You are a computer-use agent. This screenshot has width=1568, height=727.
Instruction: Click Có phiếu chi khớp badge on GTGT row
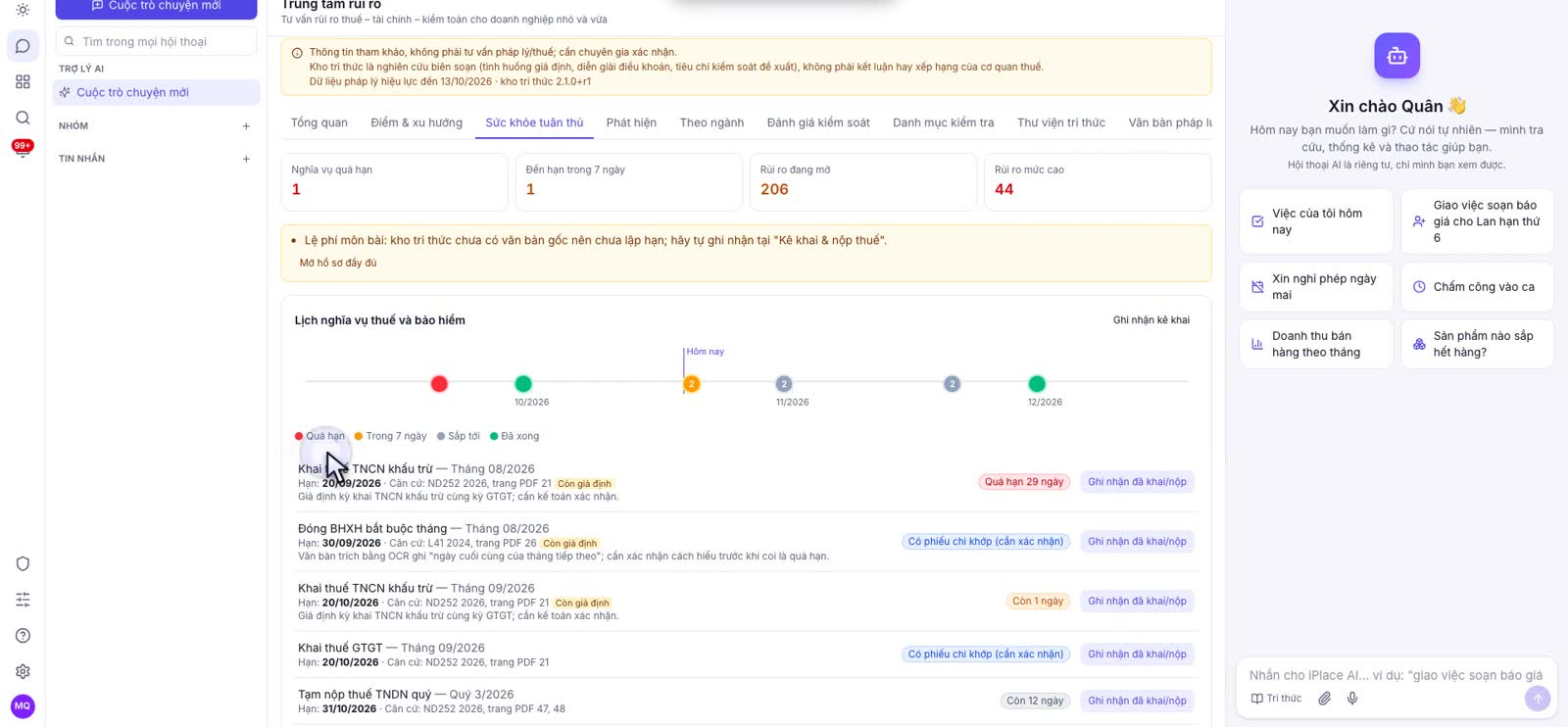tap(986, 654)
